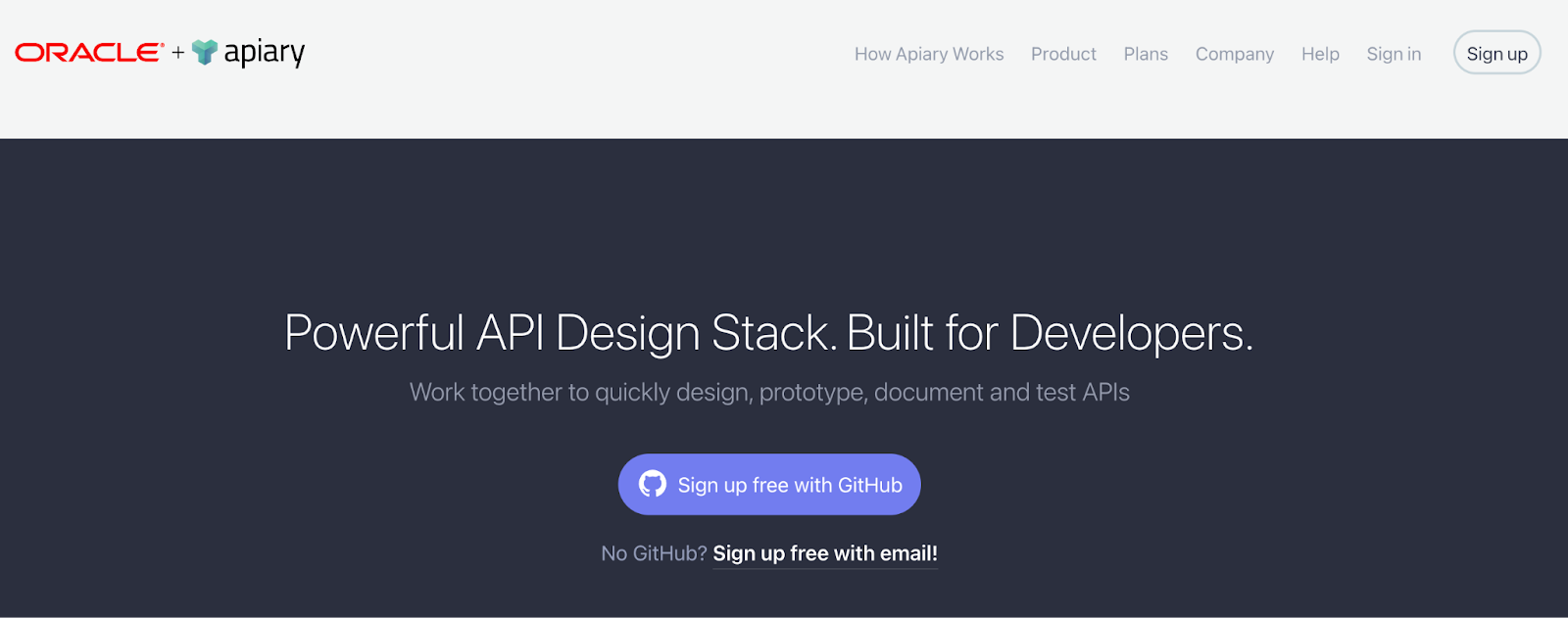Image resolution: width=1568 pixels, height=618 pixels.
Task: Go to the Plans page
Action: 1146,54
